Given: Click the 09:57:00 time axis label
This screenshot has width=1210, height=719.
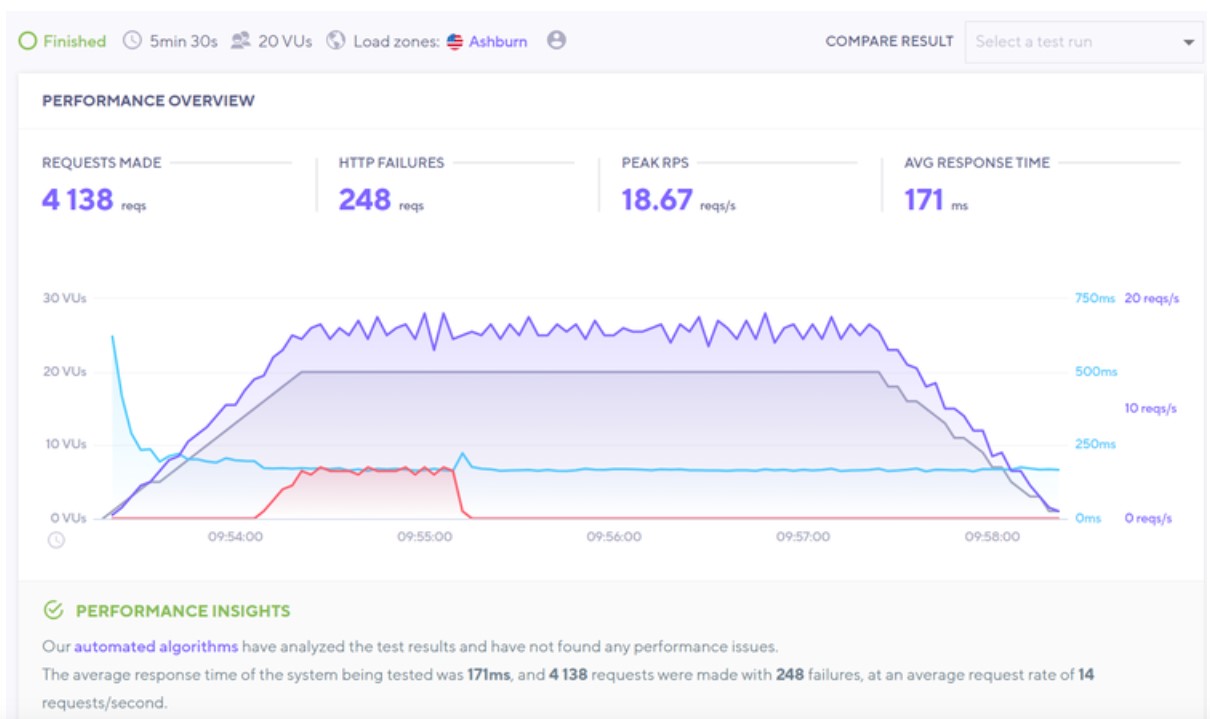Looking at the screenshot, I should [x=803, y=537].
